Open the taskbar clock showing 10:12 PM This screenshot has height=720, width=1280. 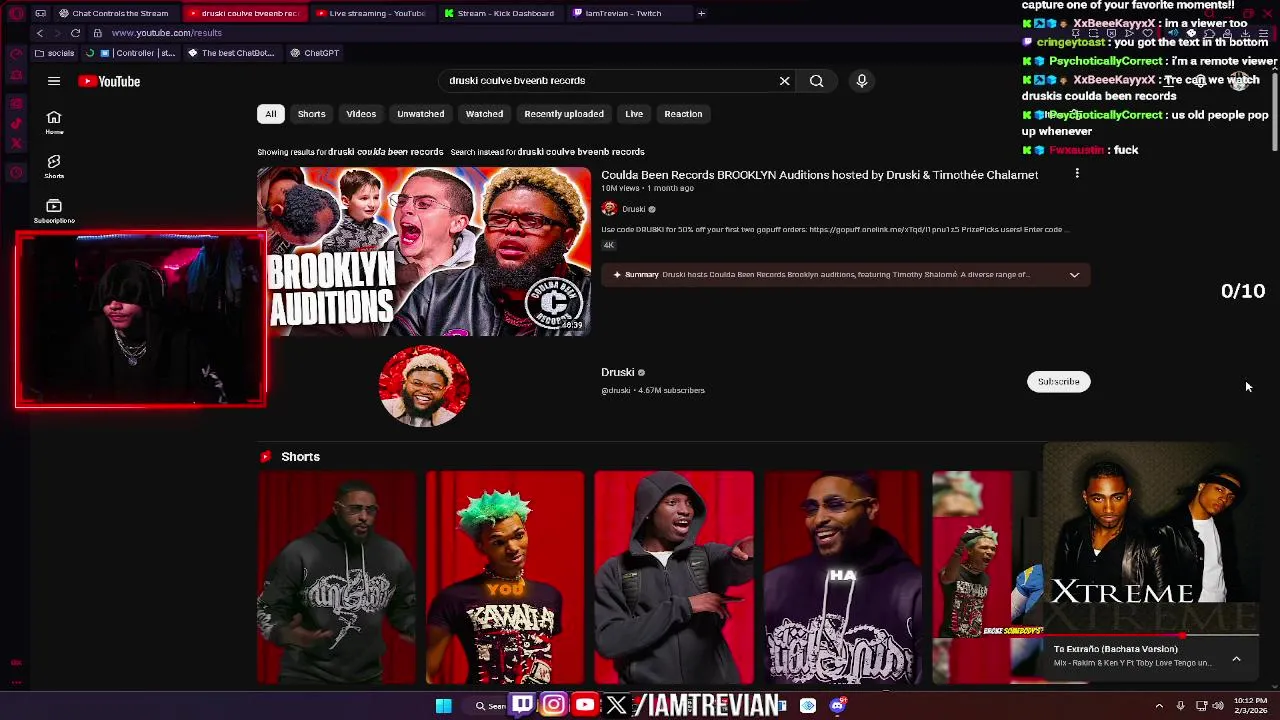click(x=1250, y=706)
